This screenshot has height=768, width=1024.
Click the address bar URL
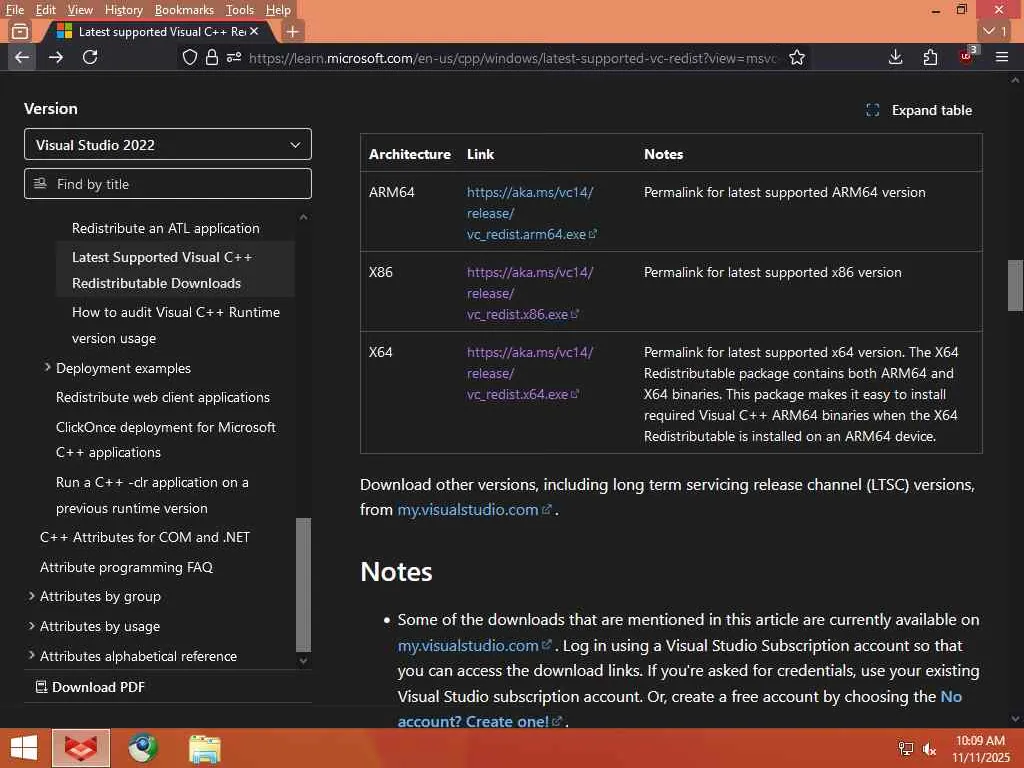click(513, 58)
